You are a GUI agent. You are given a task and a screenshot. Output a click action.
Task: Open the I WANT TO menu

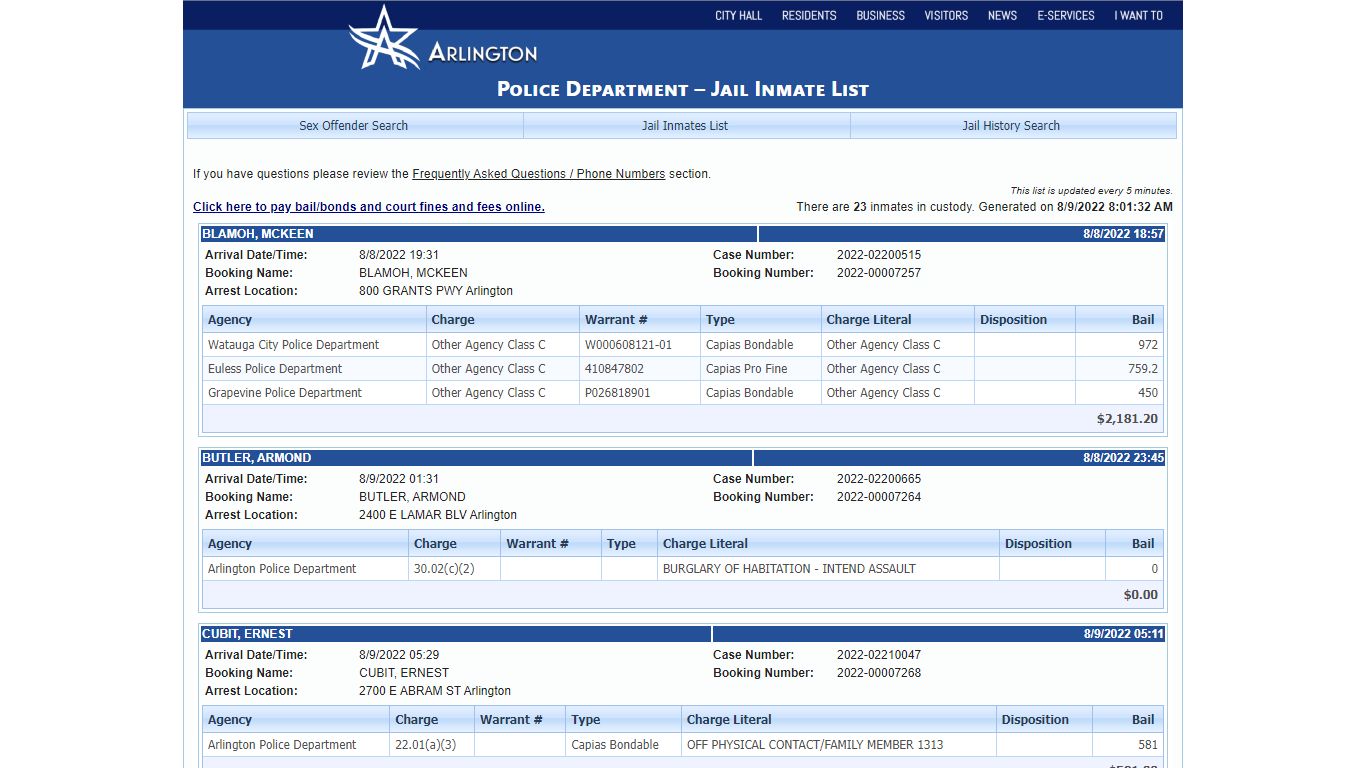pyautogui.click(x=1139, y=15)
